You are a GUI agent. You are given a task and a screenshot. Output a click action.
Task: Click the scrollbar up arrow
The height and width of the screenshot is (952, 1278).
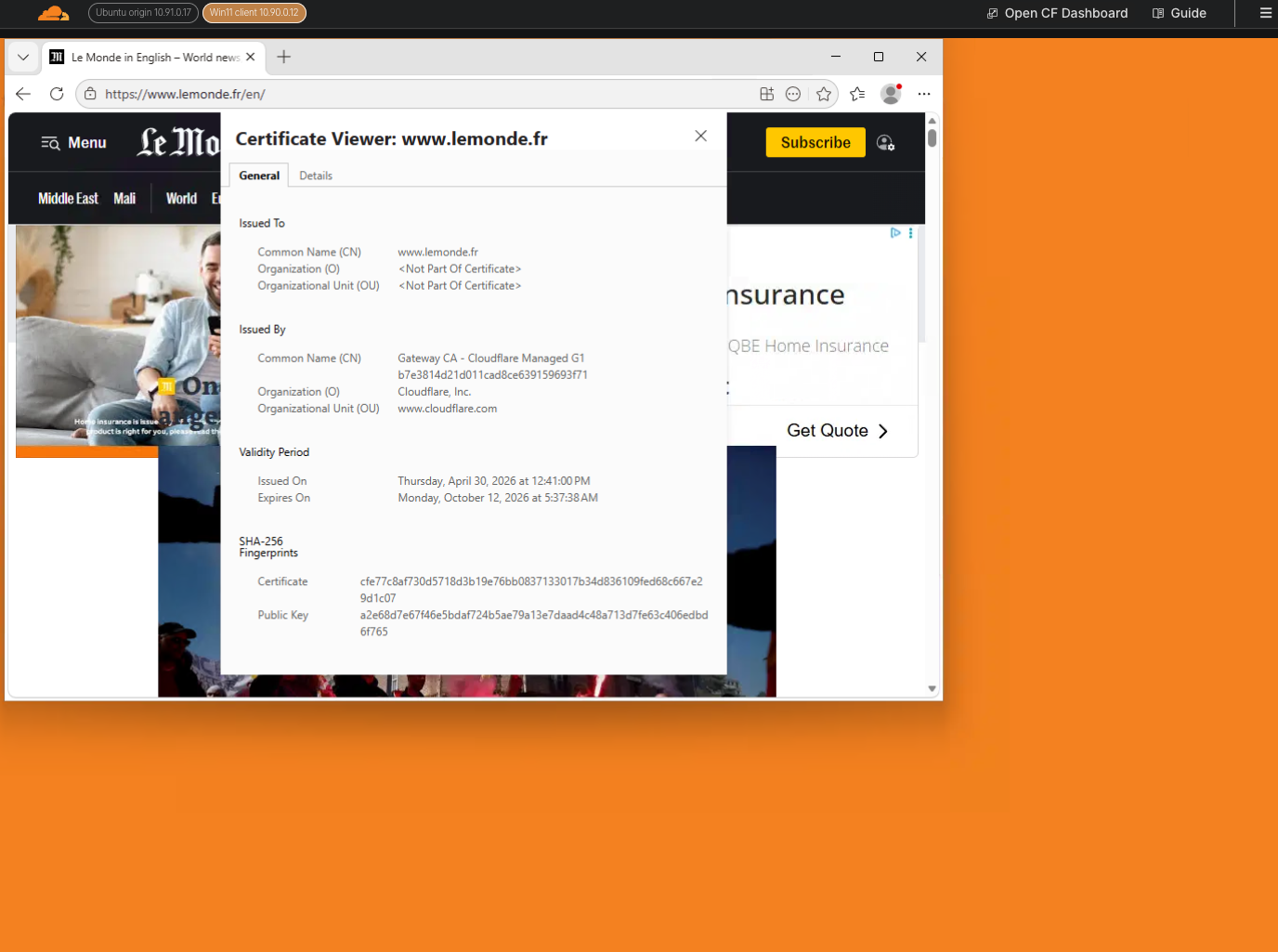point(932,121)
